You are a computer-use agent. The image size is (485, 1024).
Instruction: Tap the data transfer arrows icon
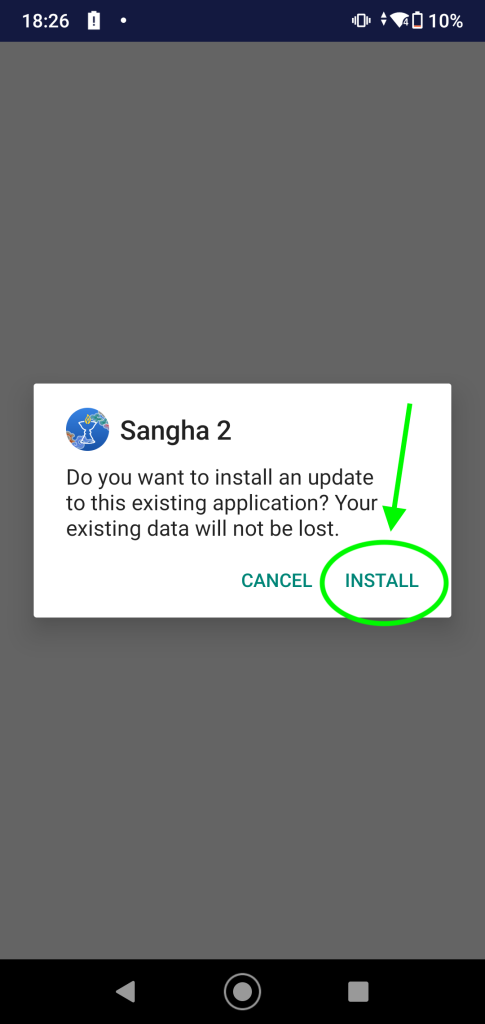(x=384, y=20)
